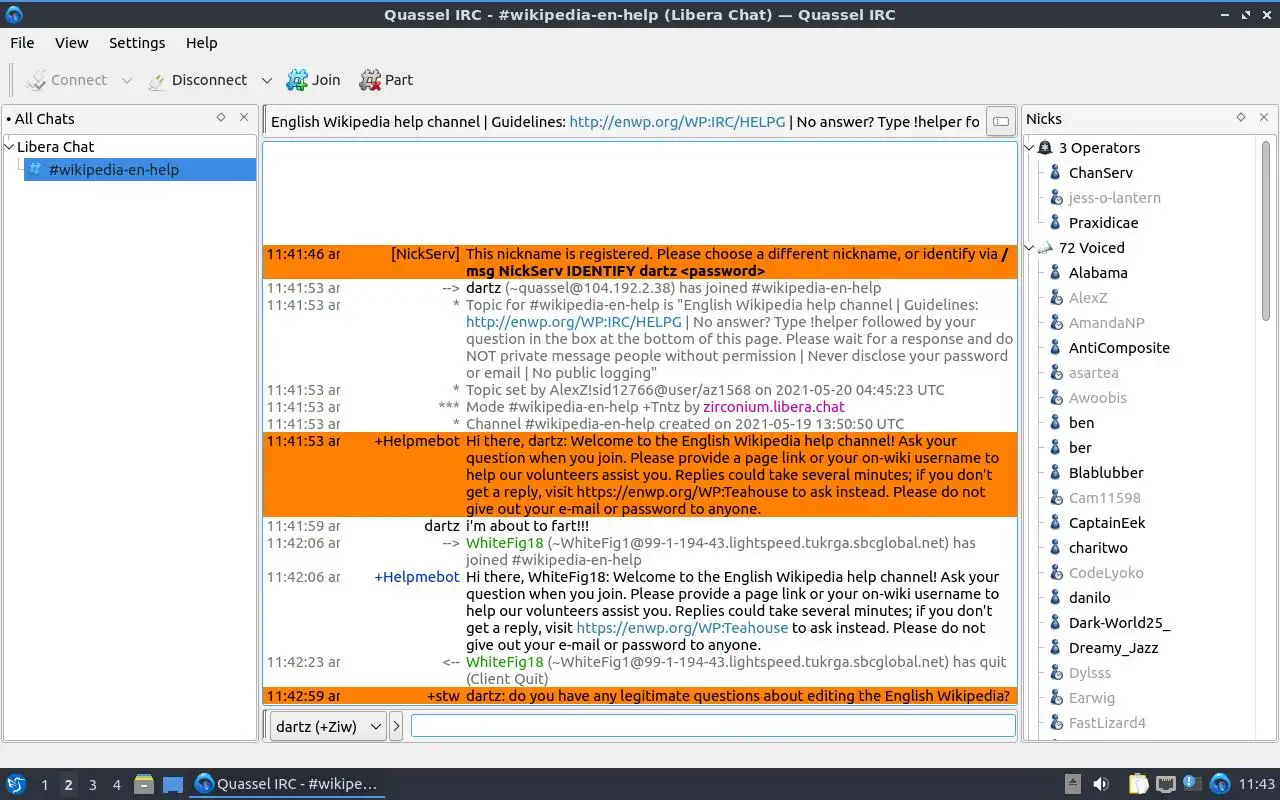Viewport: 1280px width, 800px height.
Task: Click WhiteFig18 nick in the quit message
Action: point(504,662)
